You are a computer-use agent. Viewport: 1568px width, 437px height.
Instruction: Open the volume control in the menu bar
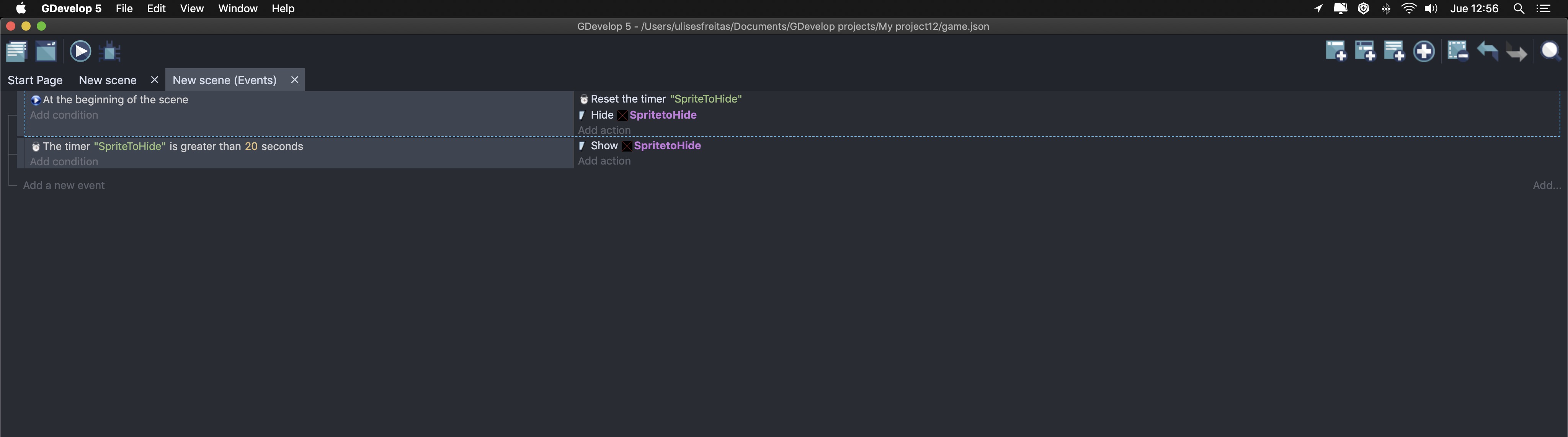1431,8
